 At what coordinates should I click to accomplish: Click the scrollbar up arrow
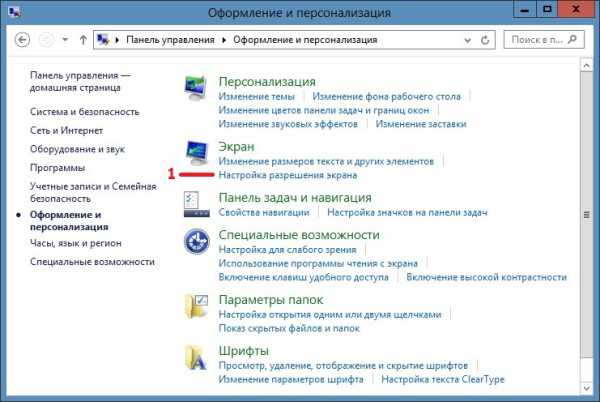click(587, 65)
